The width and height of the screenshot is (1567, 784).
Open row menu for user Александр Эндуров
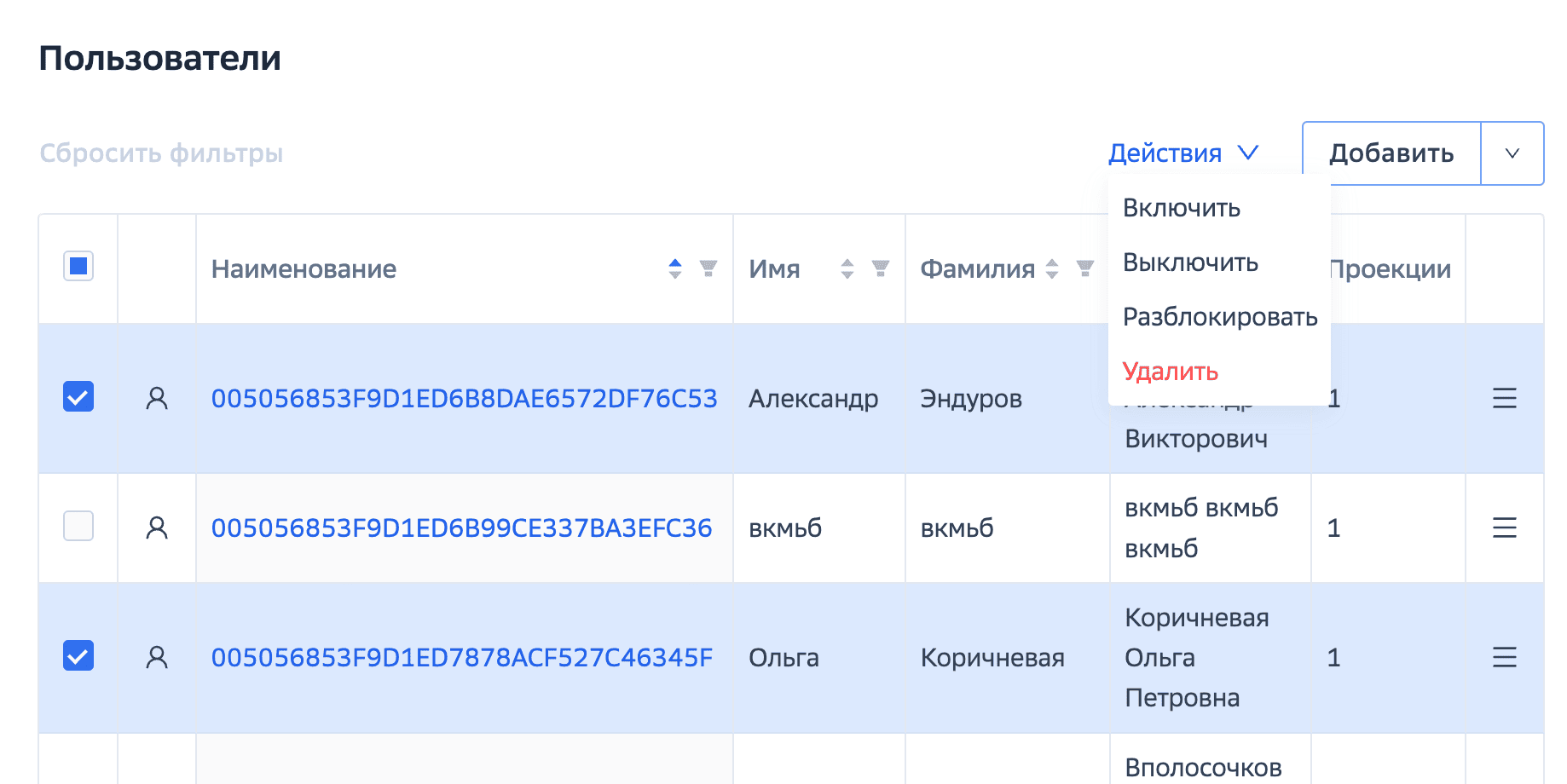(1504, 398)
